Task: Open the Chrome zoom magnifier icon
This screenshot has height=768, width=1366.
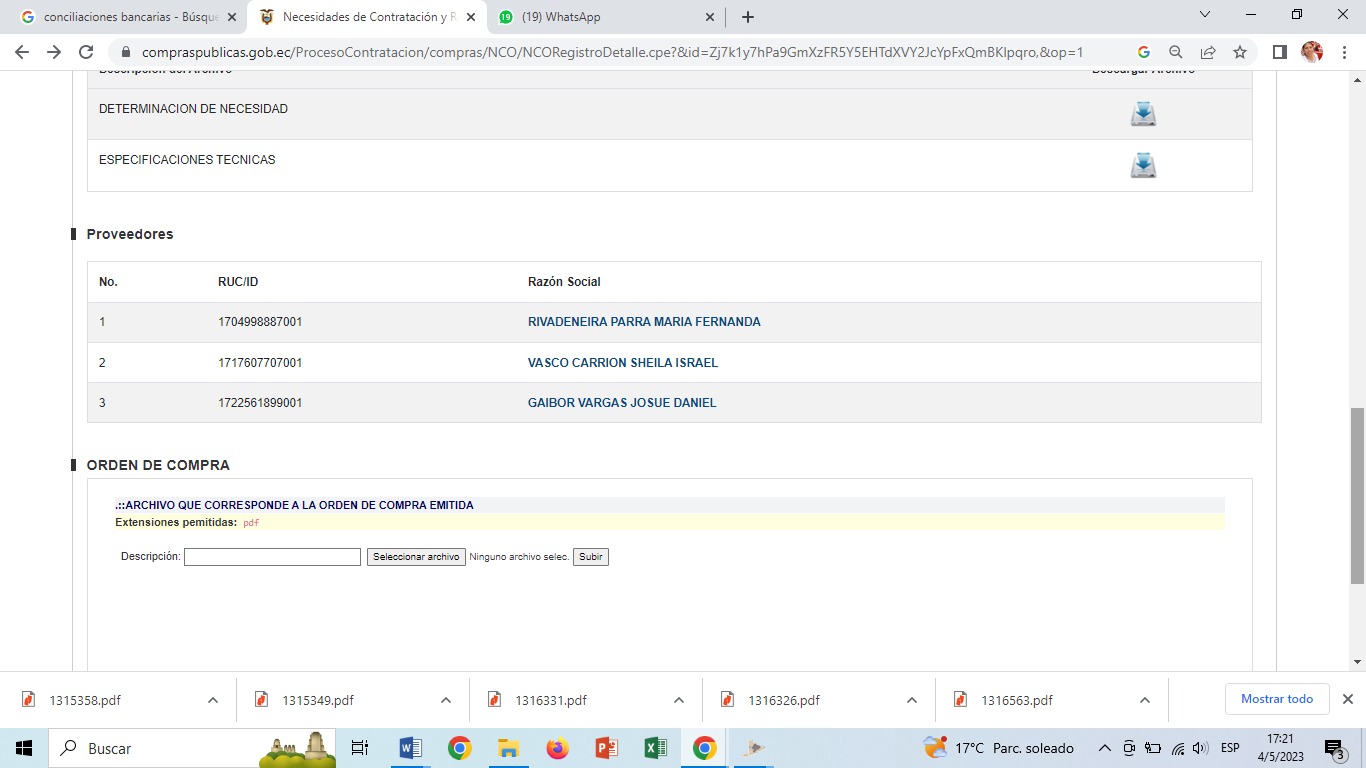Action: point(1176,52)
